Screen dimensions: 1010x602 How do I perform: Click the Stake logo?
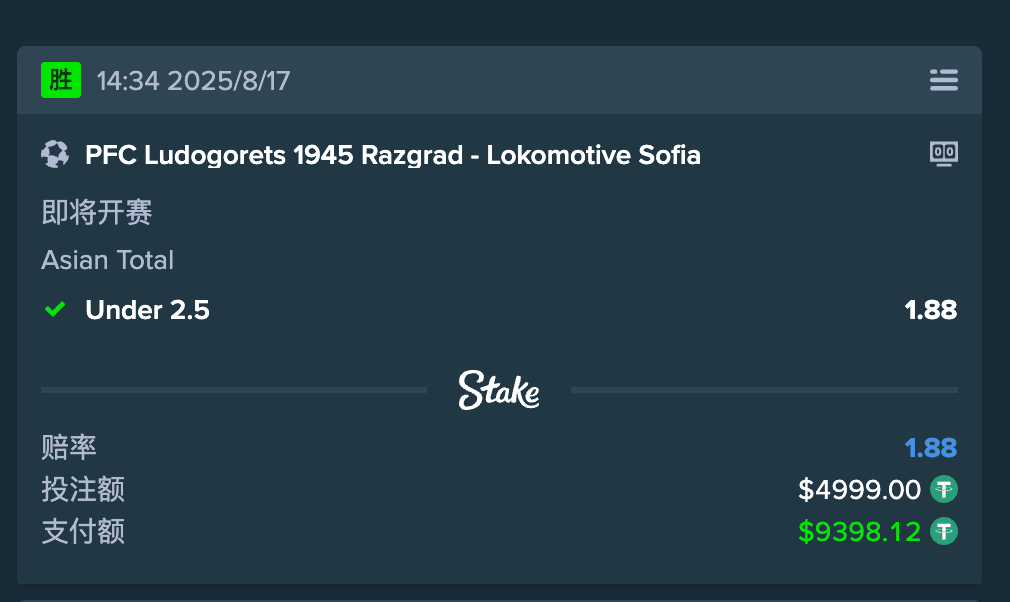click(499, 390)
